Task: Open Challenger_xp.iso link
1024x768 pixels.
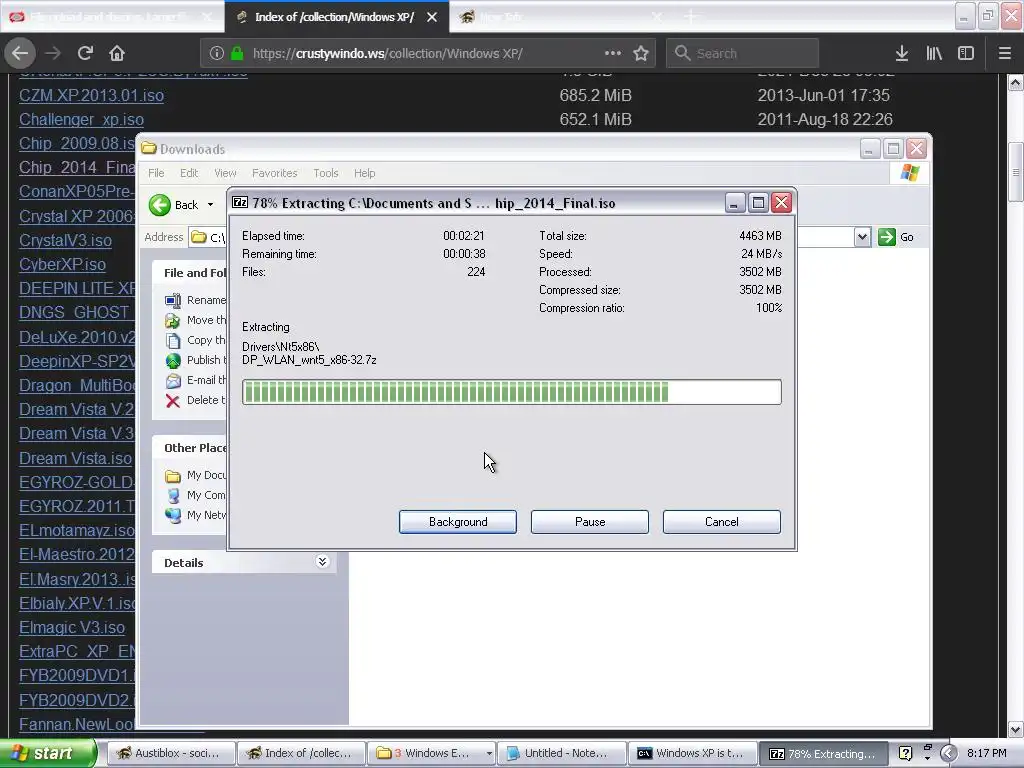Action: coord(82,120)
